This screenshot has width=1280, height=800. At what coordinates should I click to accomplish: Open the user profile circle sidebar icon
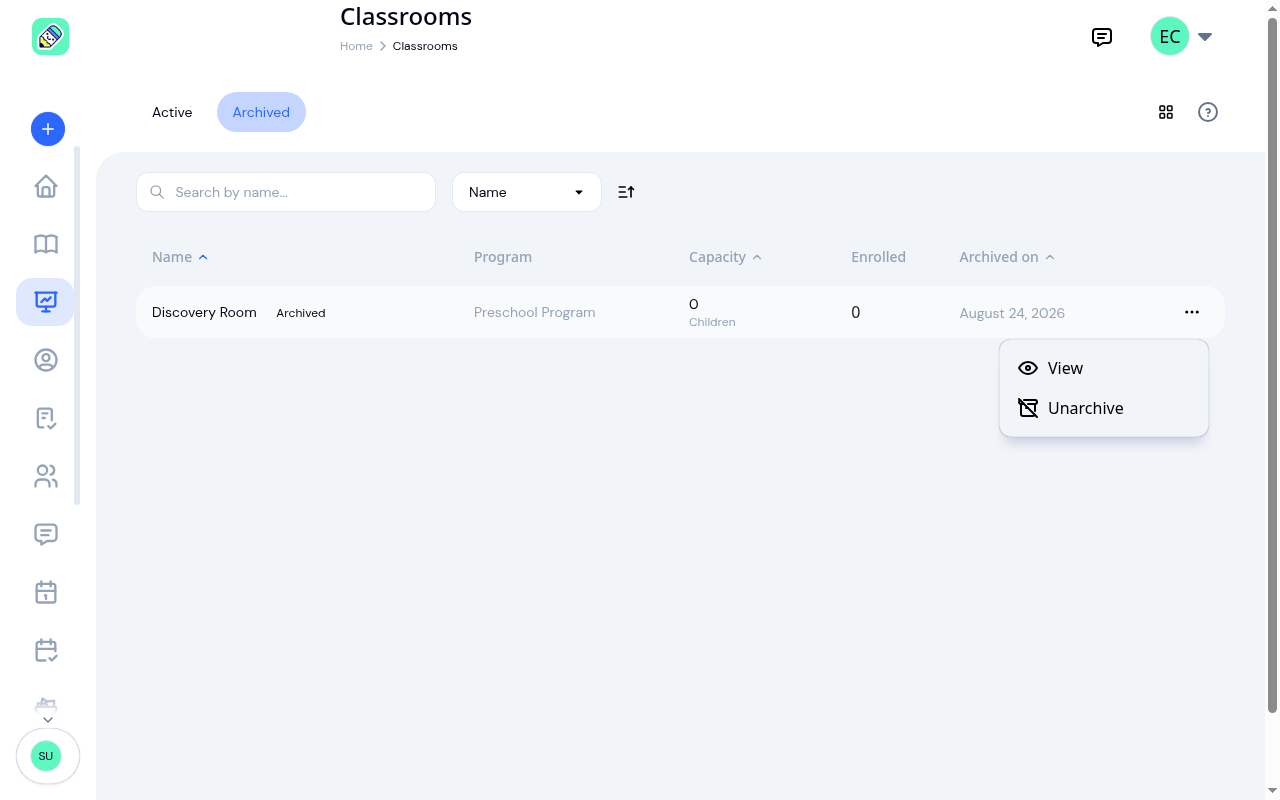46,360
